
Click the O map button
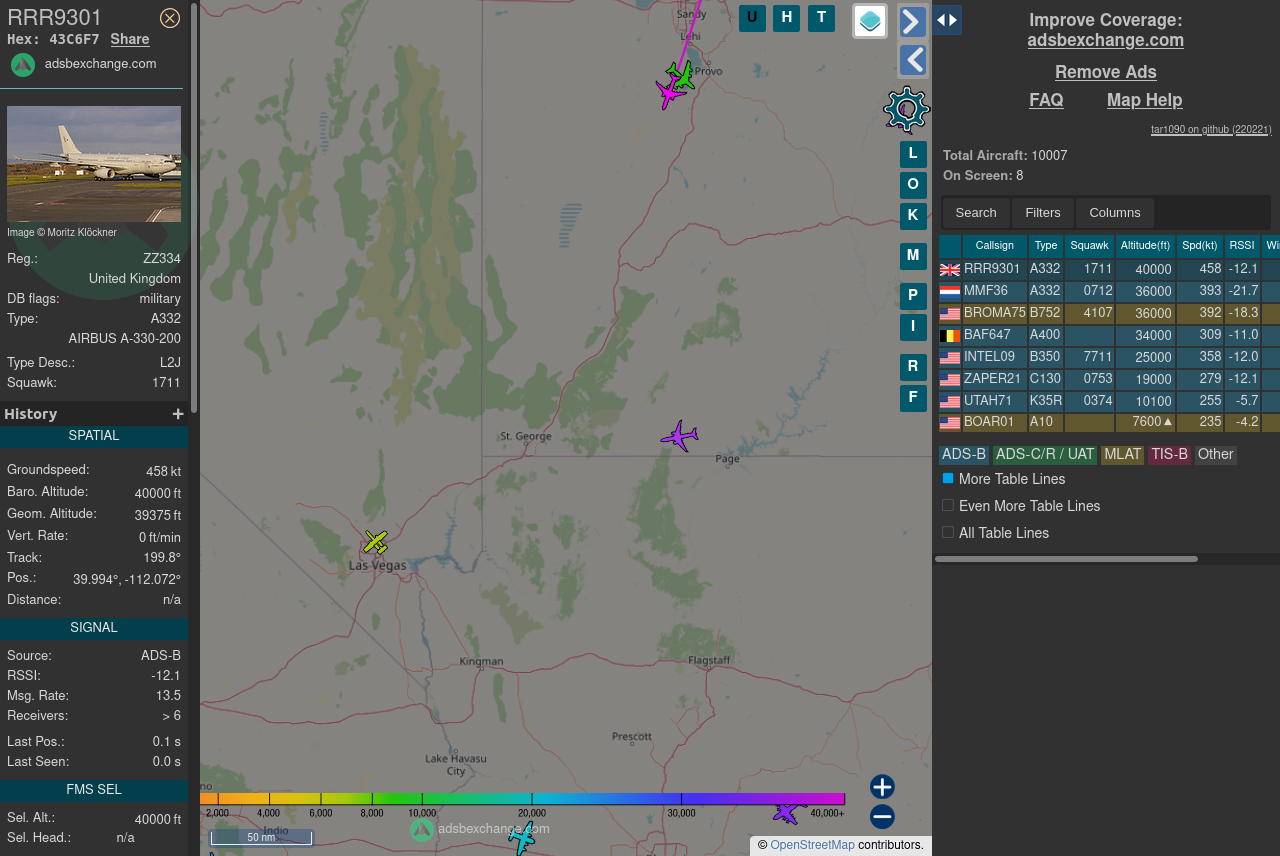pyautogui.click(x=913, y=185)
